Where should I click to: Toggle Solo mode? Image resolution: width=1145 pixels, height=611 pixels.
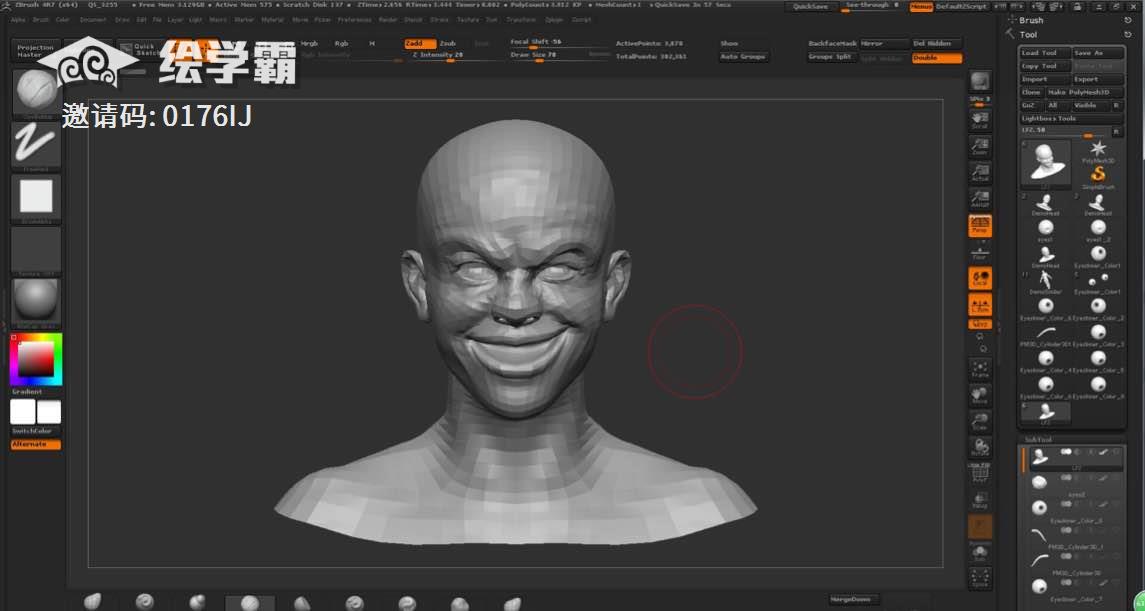pyautogui.click(x=979, y=553)
